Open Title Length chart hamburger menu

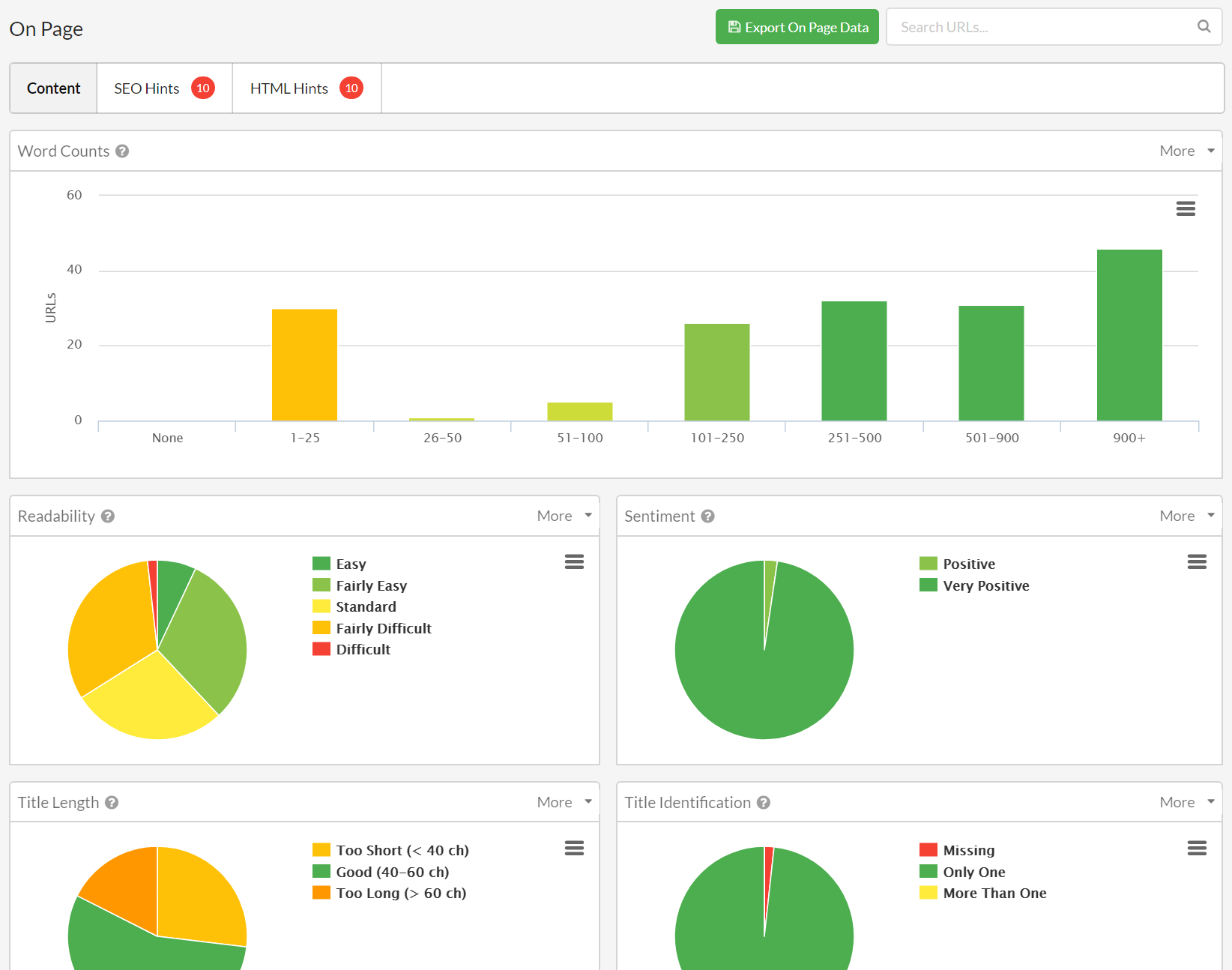point(574,848)
